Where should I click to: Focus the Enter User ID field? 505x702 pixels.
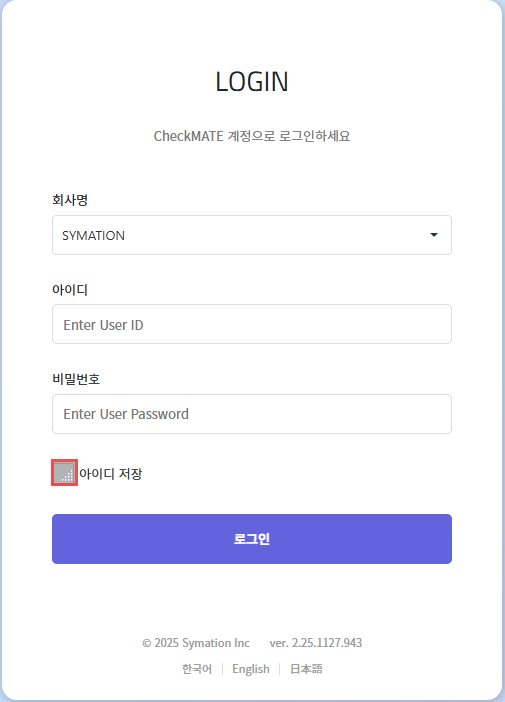click(252, 324)
